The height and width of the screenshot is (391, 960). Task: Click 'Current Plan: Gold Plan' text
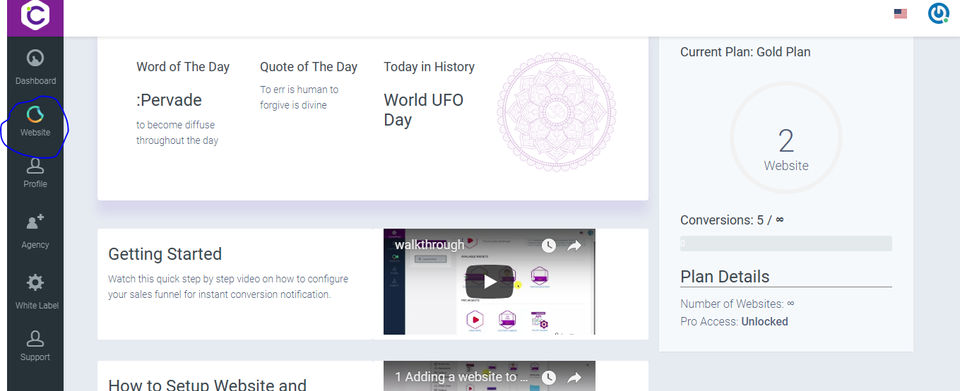(745, 52)
